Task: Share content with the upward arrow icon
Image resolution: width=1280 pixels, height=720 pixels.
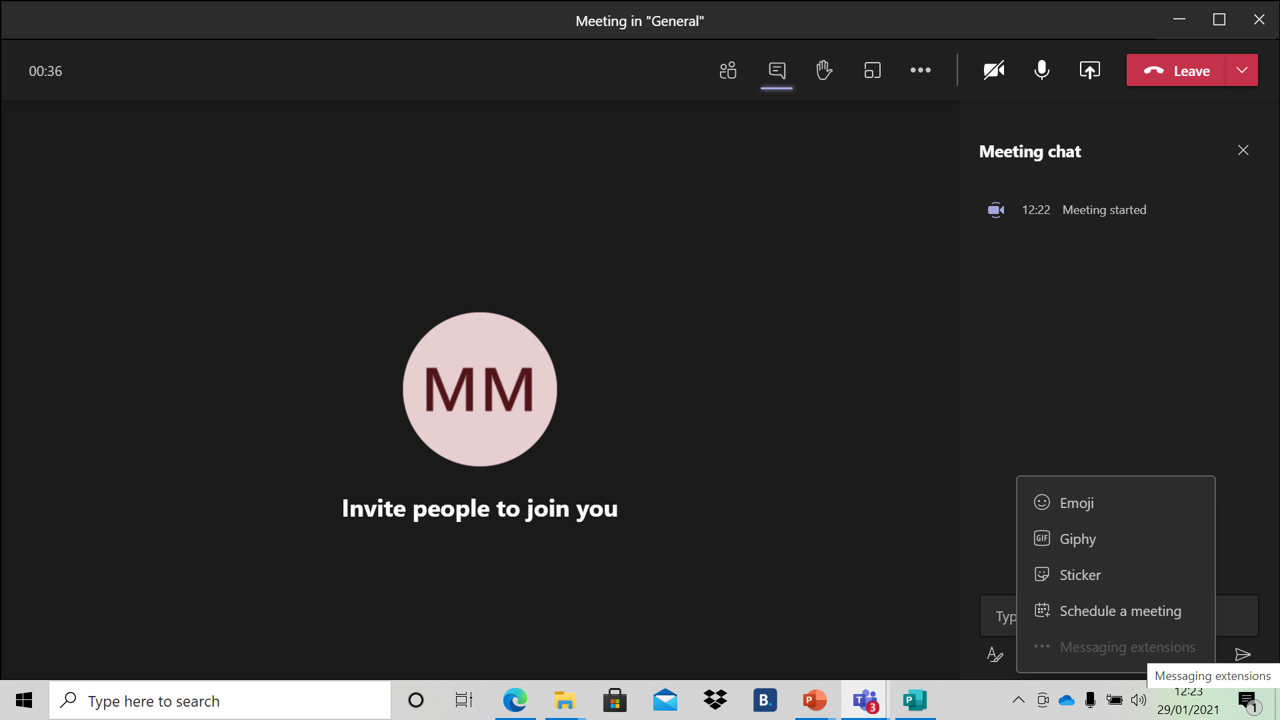Action: pos(1090,70)
